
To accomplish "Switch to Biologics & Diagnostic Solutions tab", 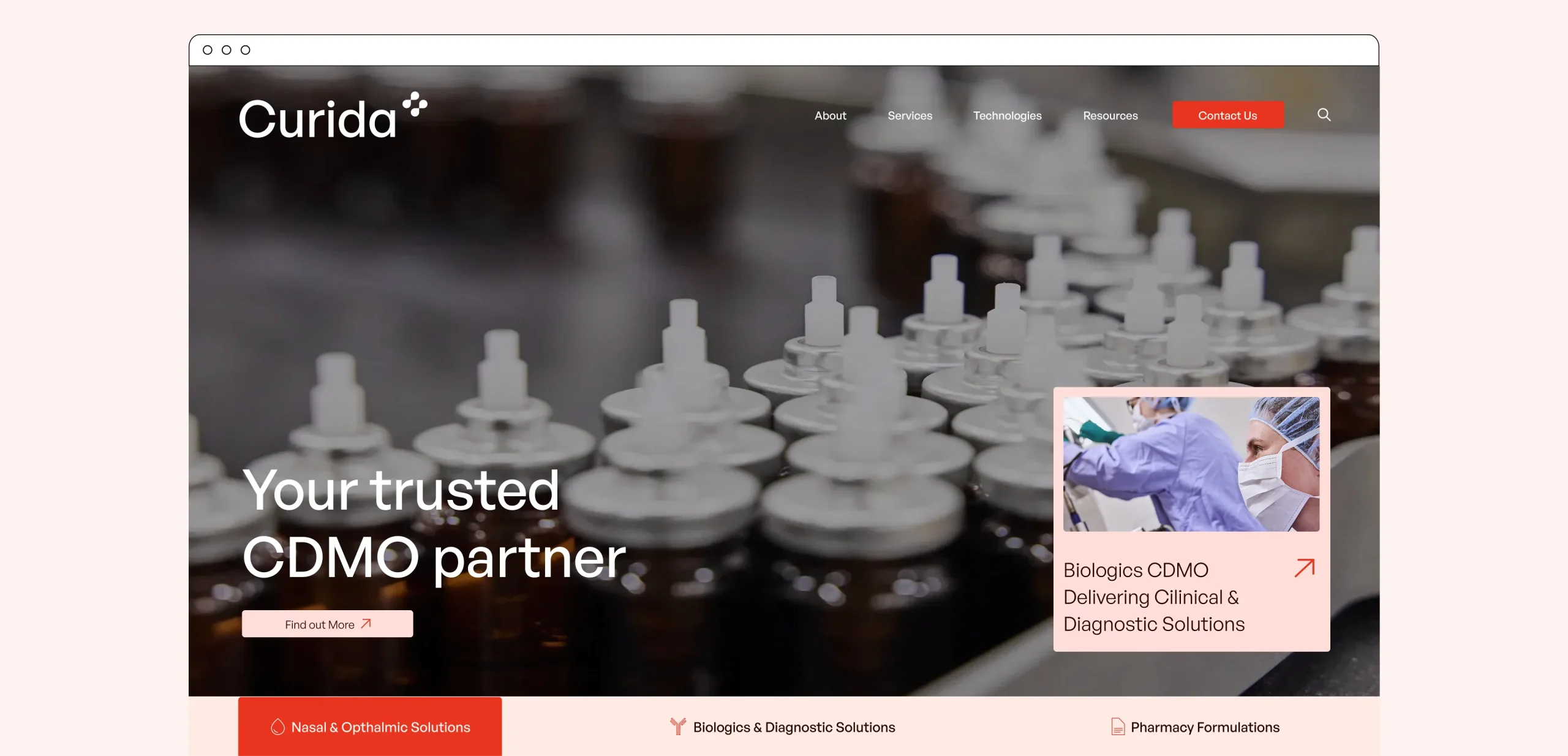I will pos(782,727).
